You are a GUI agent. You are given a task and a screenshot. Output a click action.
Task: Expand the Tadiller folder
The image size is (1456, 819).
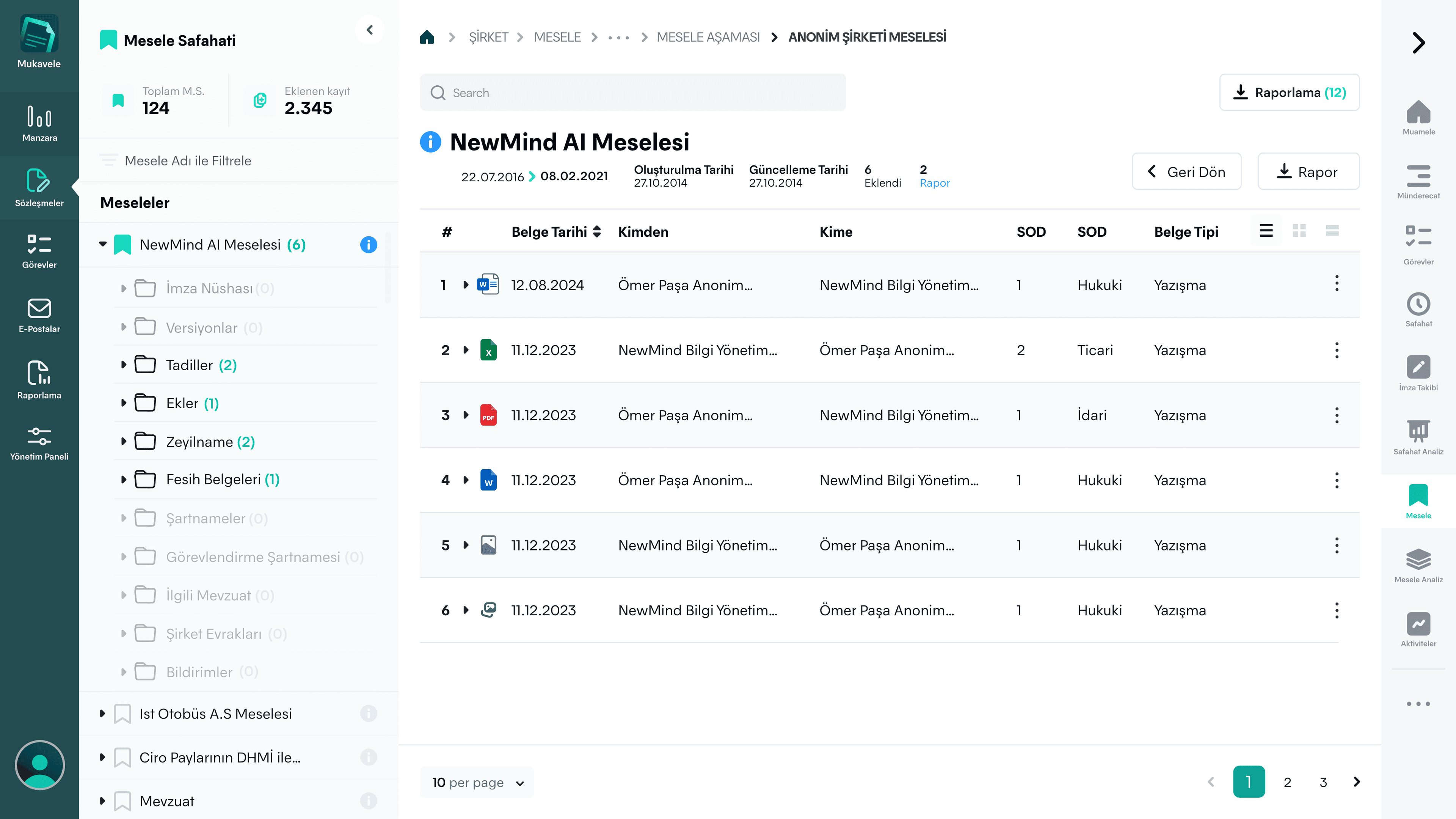pos(124,365)
